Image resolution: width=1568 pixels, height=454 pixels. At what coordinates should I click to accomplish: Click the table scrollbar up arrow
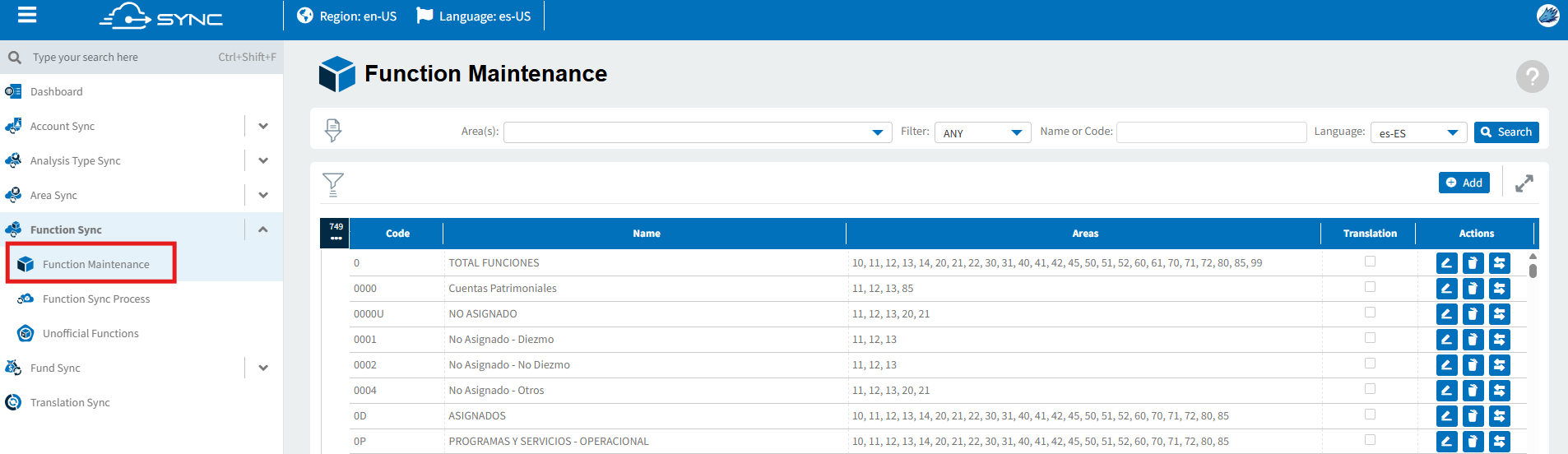1533,257
